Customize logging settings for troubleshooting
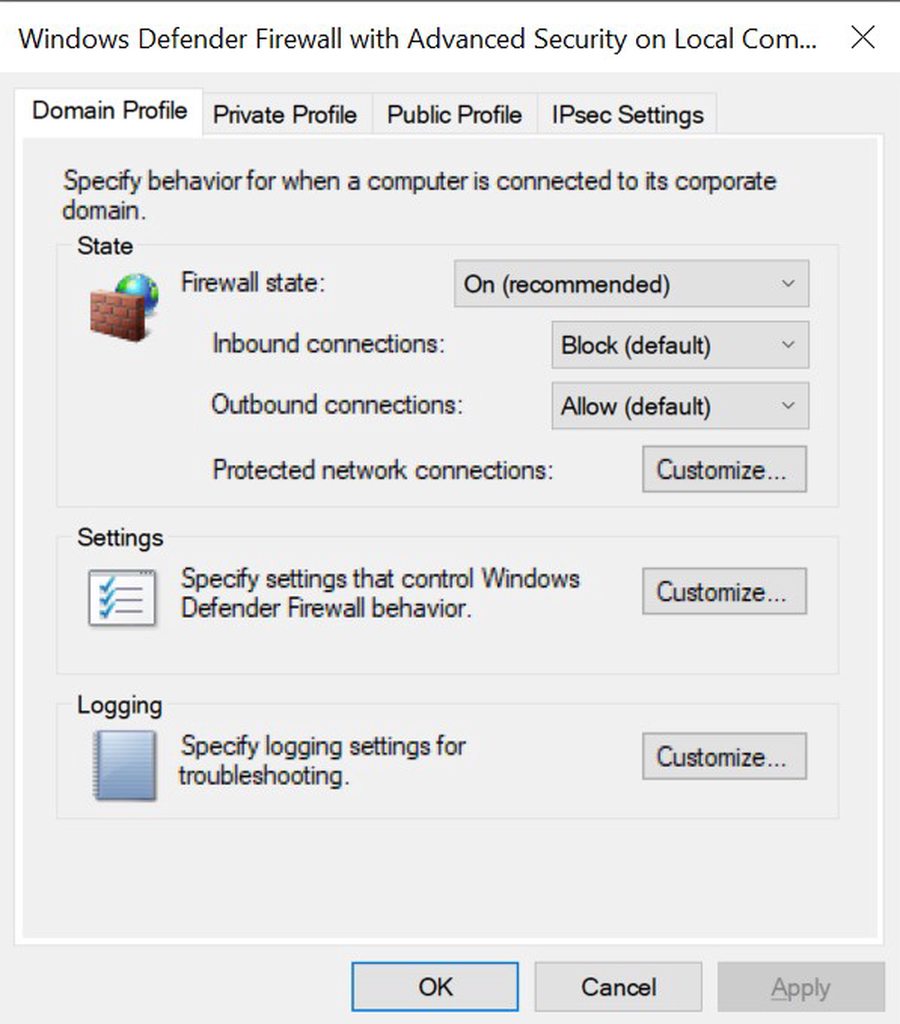Image resolution: width=900 pixels, height=1024 pixels. [724, 756]
